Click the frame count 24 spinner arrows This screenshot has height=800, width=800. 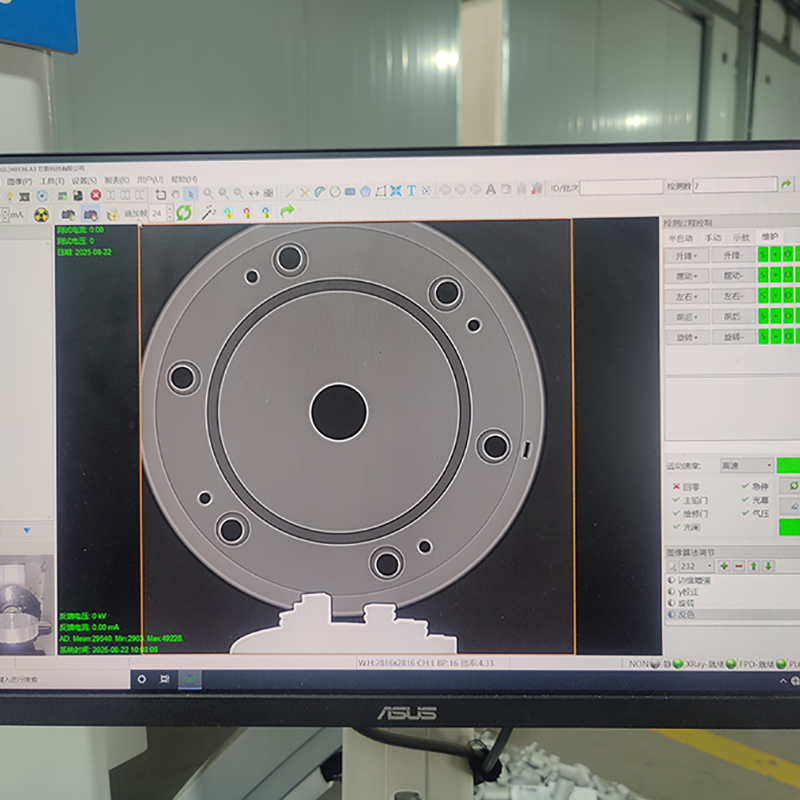[170, 213]
